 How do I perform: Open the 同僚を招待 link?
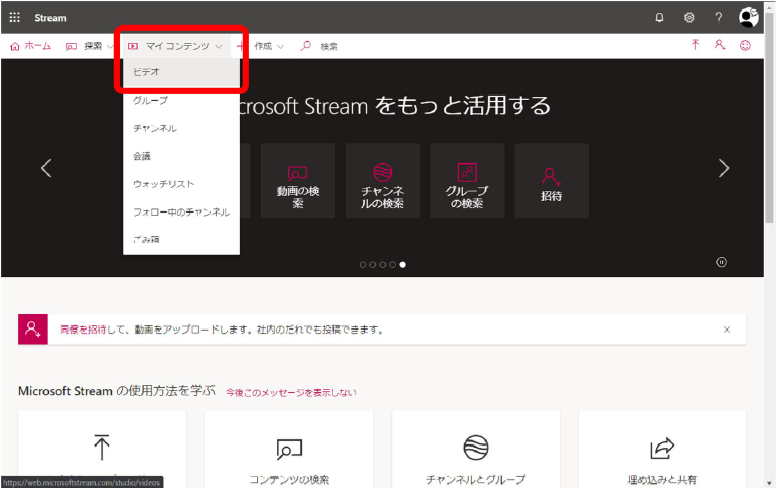coord(83,329)
